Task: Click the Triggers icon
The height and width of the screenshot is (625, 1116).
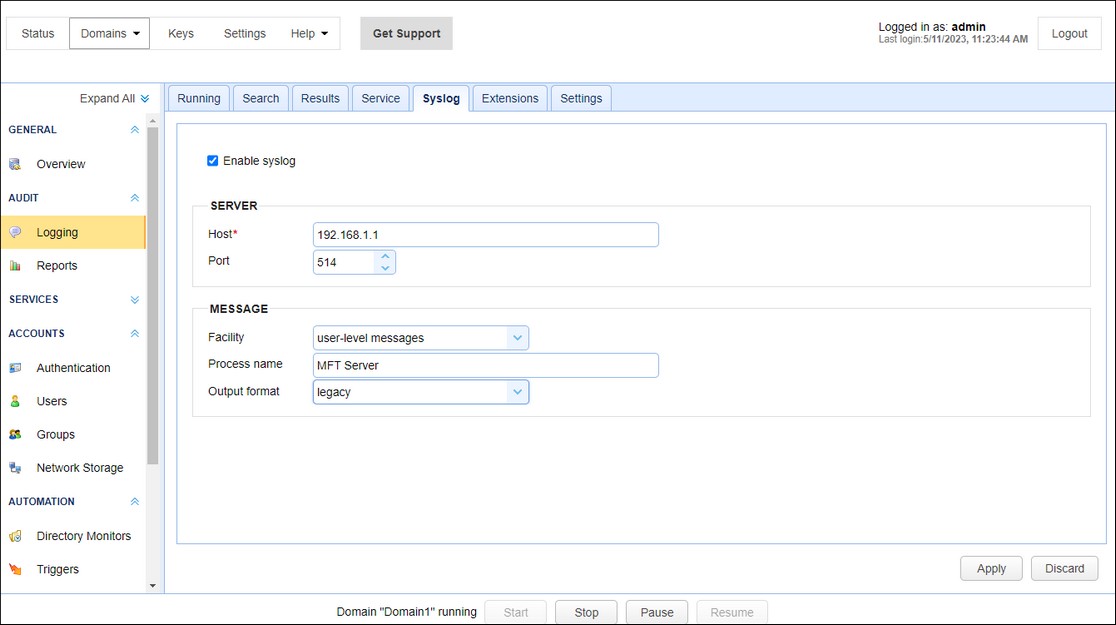Action: click(15, 569)
